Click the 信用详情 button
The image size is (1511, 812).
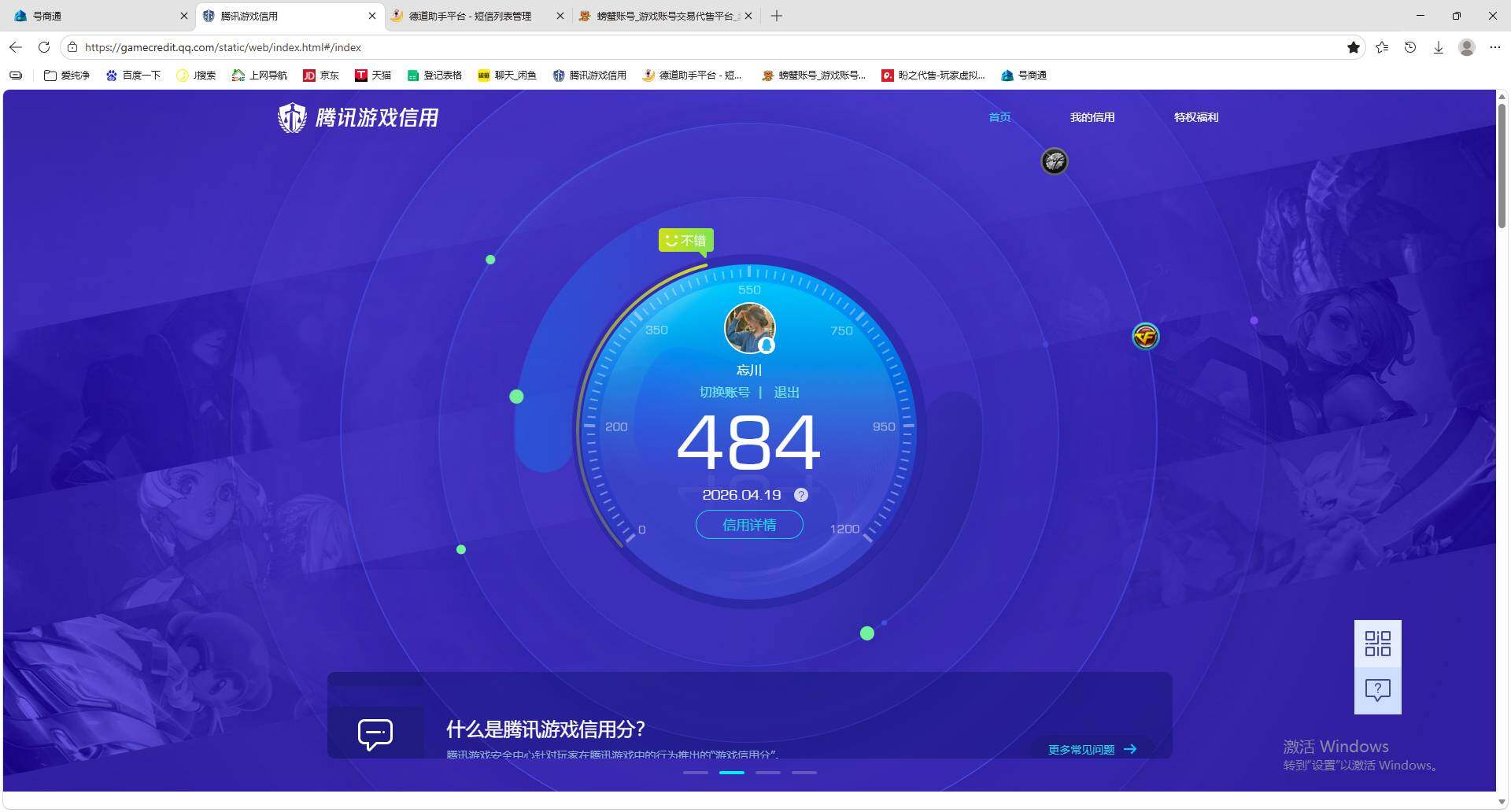tap(748, 524)
